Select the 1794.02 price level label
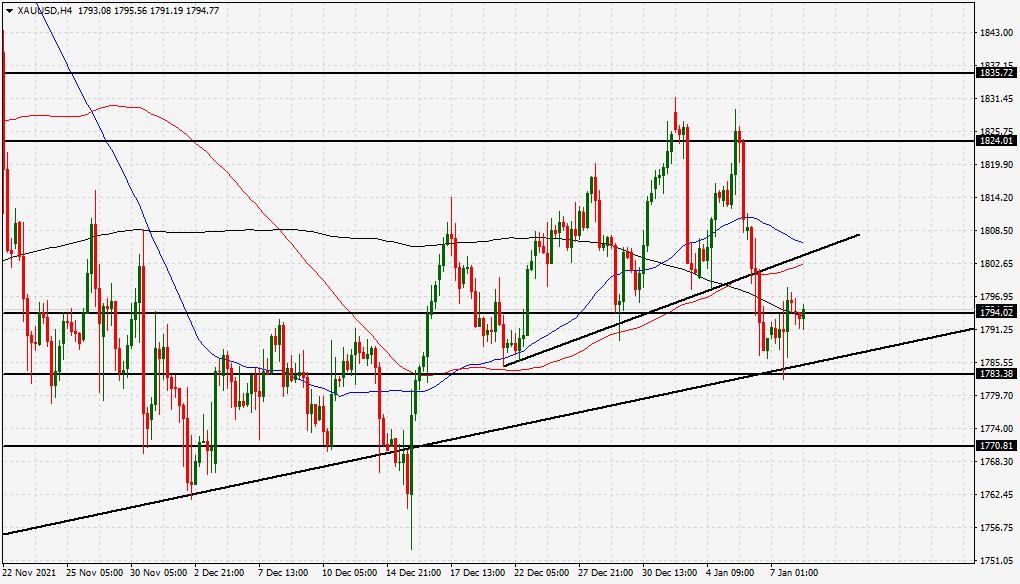The width and height of the screenshot is (1020, 584). click(996, 313)
